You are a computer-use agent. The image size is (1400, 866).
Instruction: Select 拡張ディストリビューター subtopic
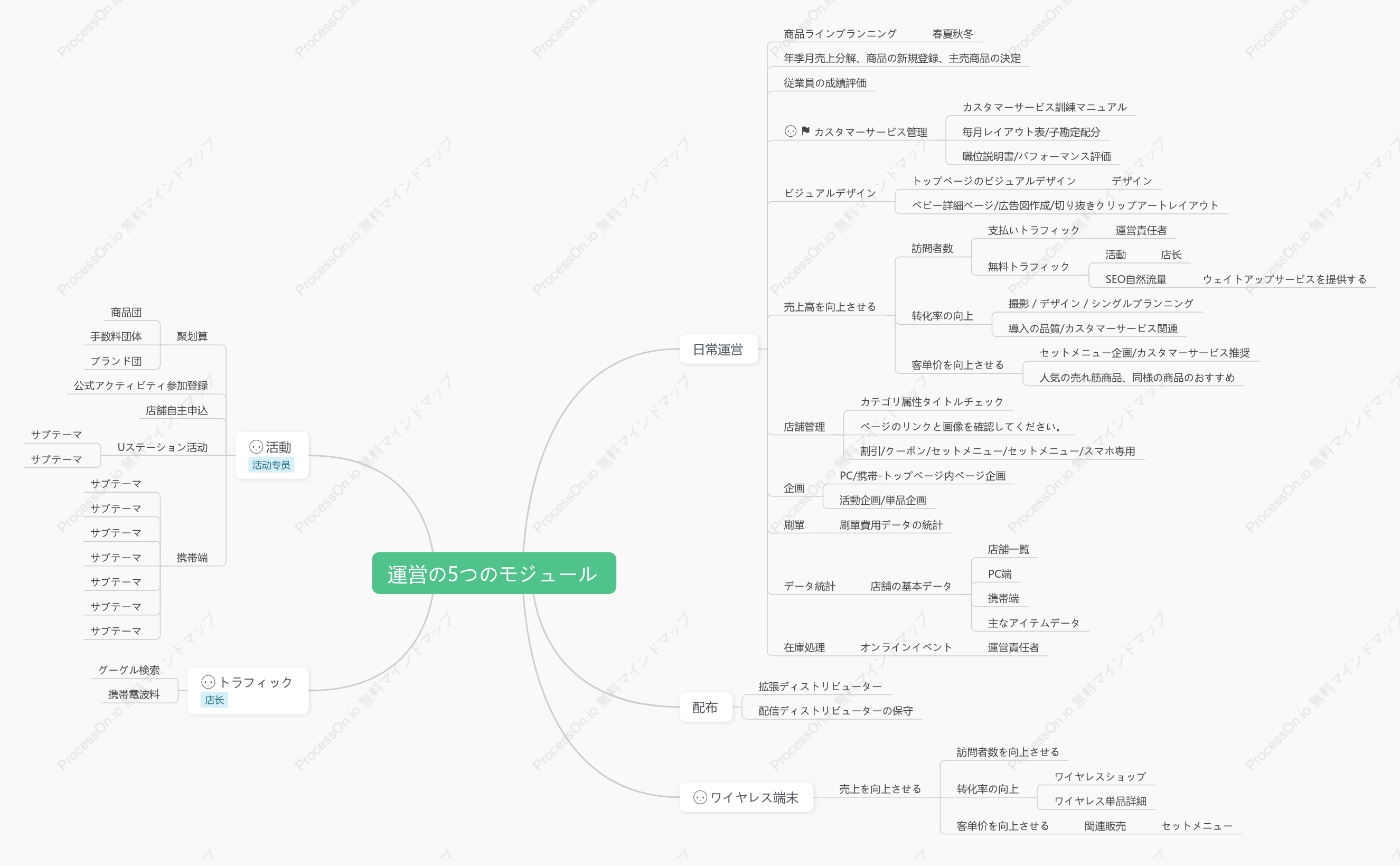point(820,686)
